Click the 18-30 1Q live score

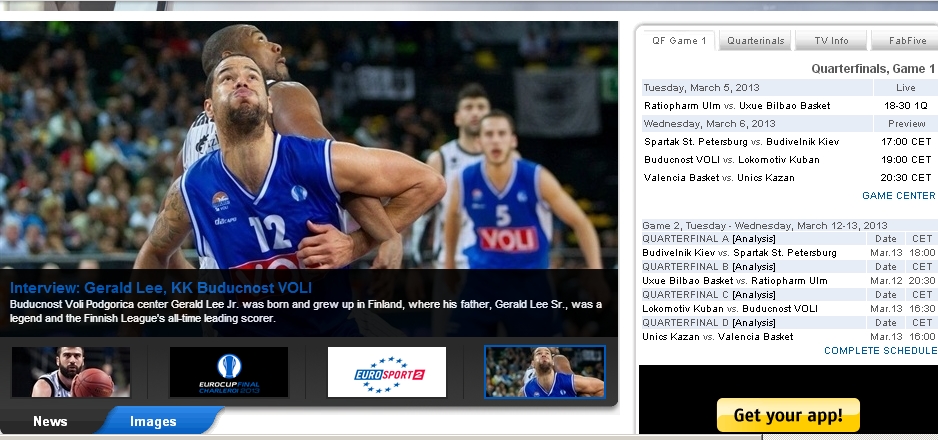coord(905,106)
